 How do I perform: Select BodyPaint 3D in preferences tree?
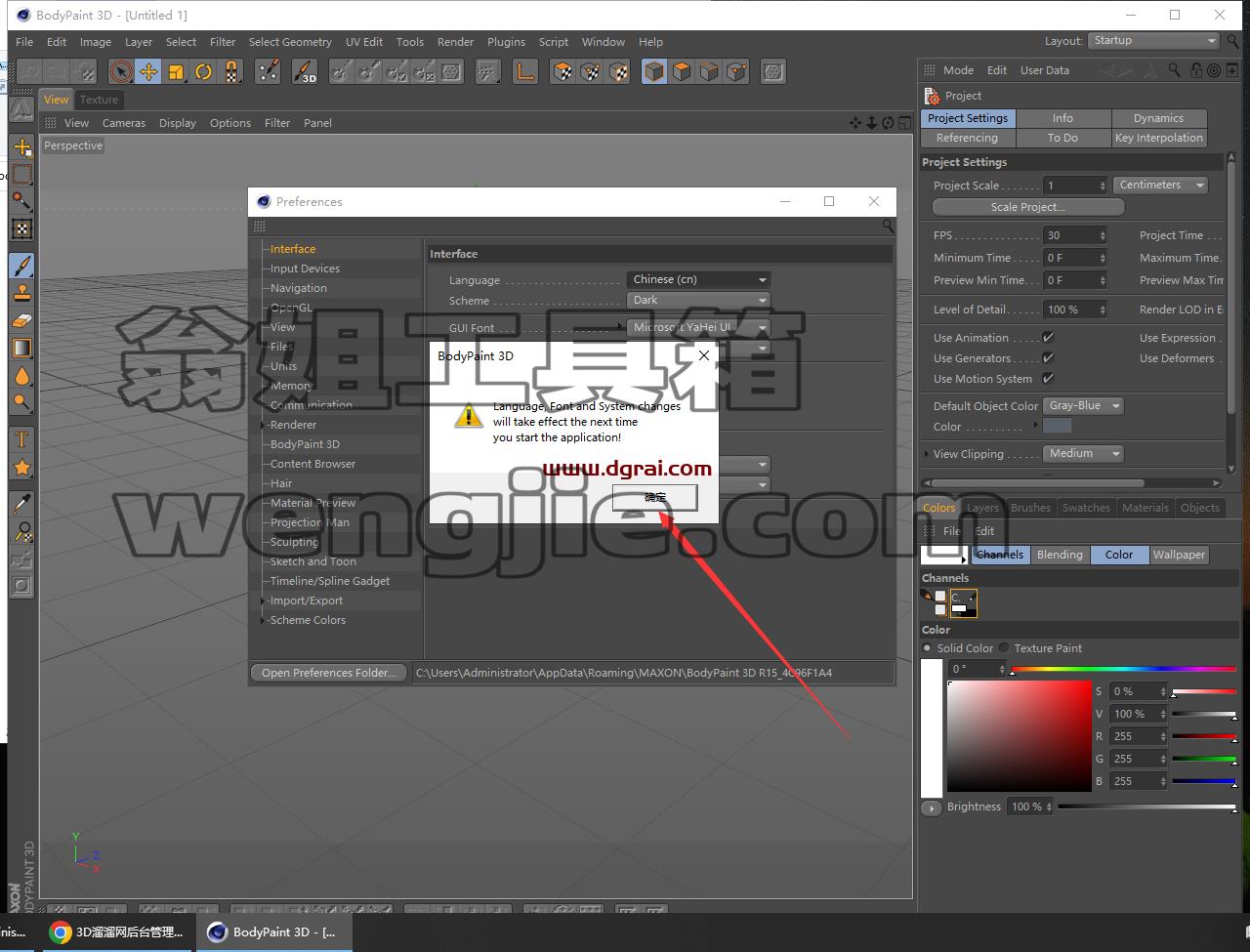tap(305, 444)
